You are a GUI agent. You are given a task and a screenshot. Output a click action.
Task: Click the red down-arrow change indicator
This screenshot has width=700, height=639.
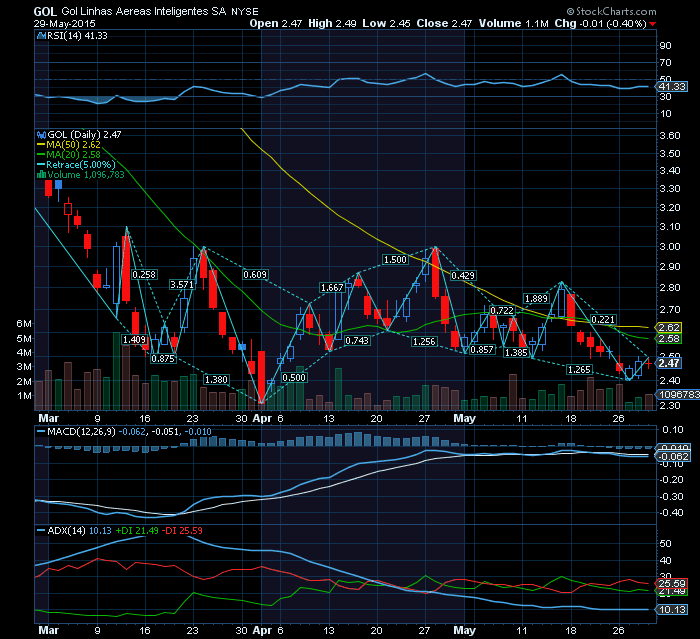[x=653, y=24]
